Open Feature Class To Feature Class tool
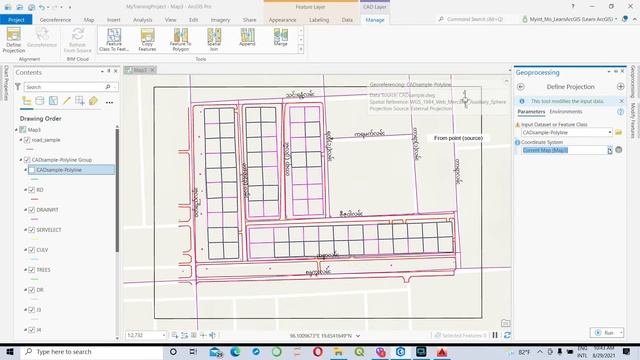The image size is (640, 360). pyautogui.click(x=114, y=40)
